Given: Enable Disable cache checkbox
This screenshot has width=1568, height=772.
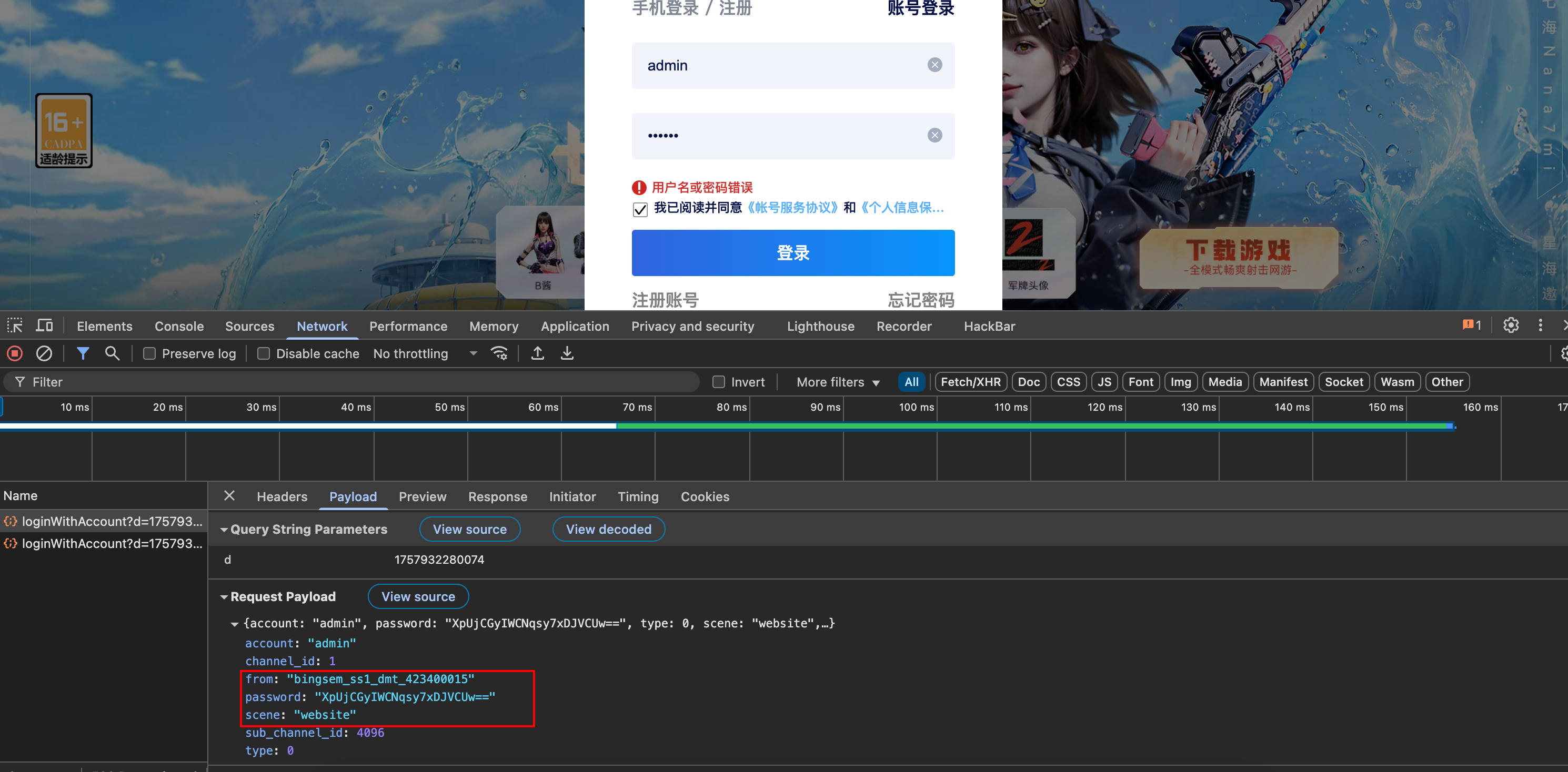Looking at the screenshot, I should tap(264, 353).
